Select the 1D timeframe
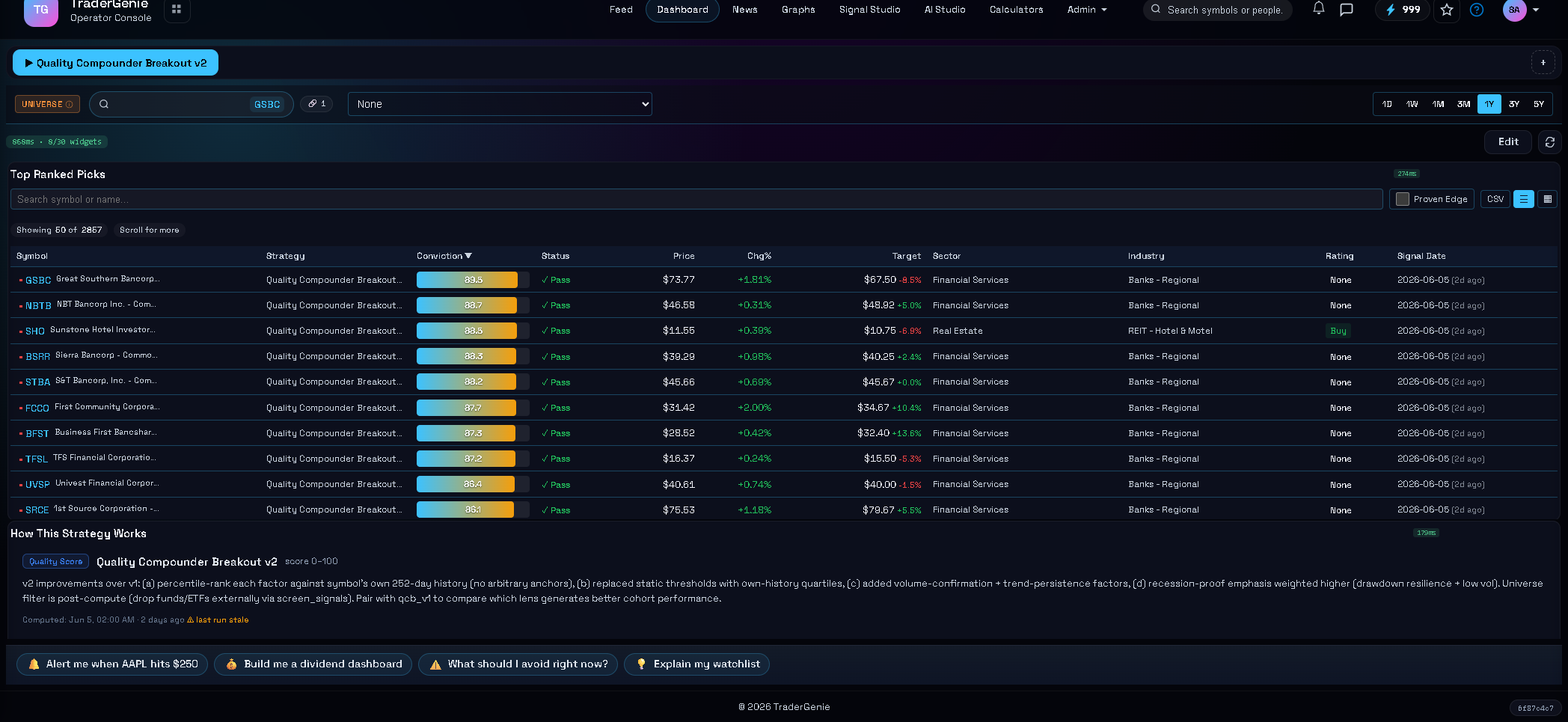The image size is (1568, 722). click(1387, 104)
